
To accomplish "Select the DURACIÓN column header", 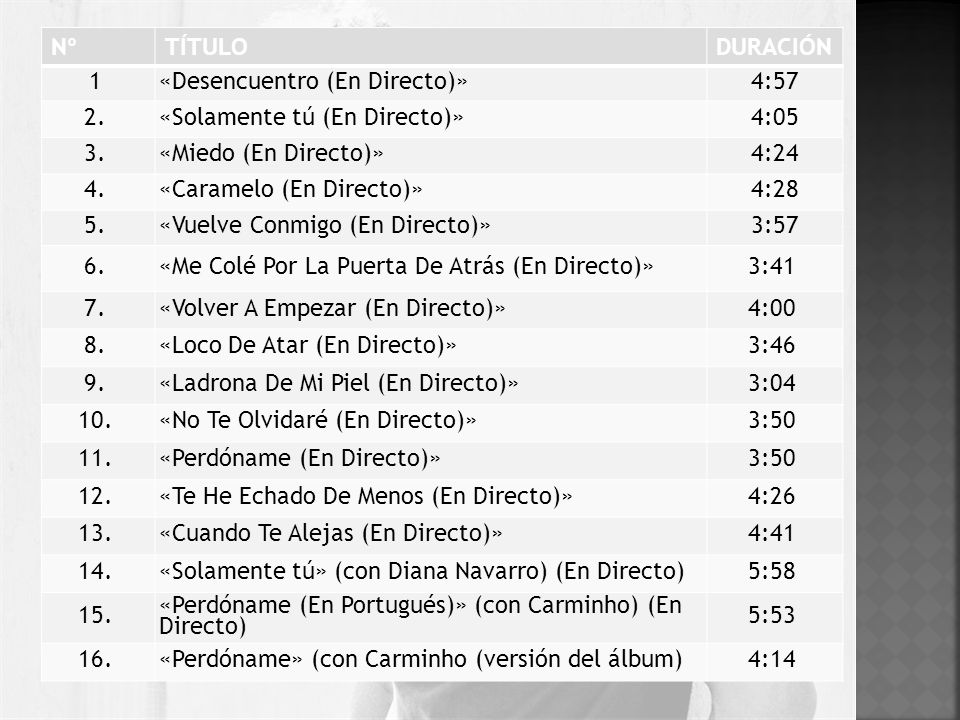I will [774, 46].
